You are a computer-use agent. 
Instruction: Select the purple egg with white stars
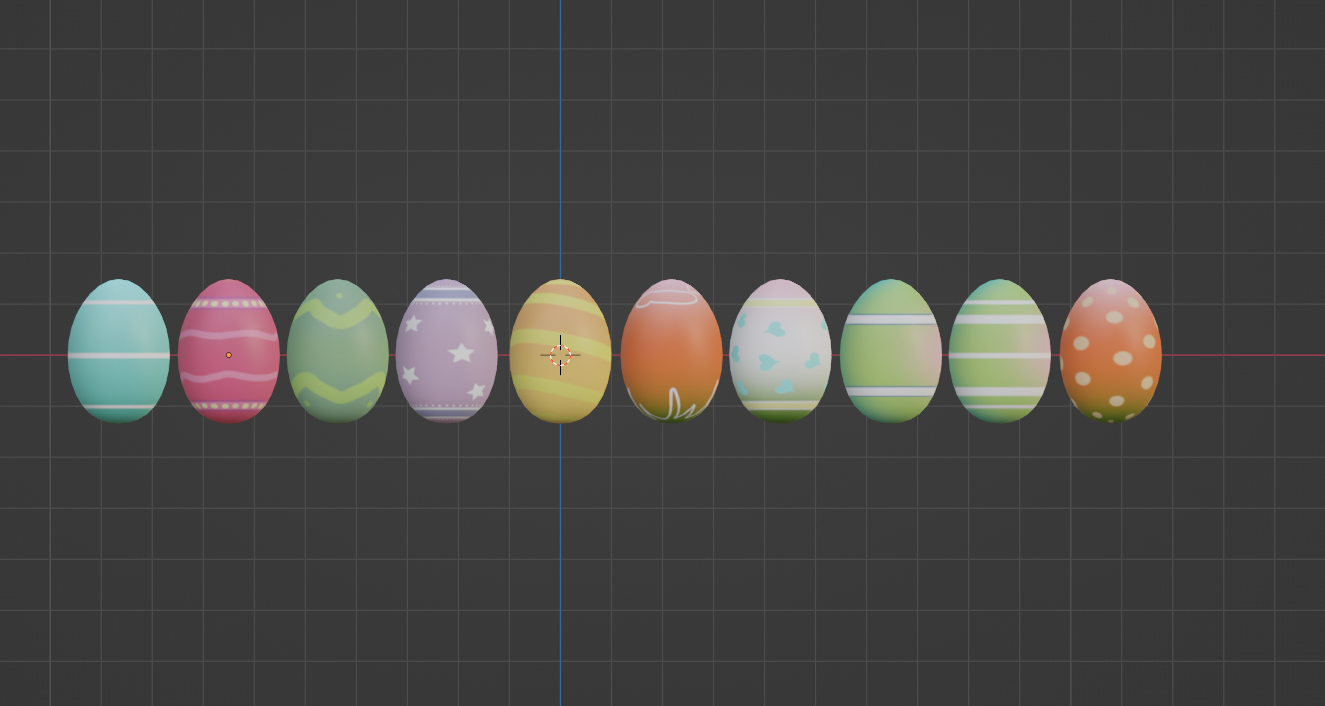447,351
